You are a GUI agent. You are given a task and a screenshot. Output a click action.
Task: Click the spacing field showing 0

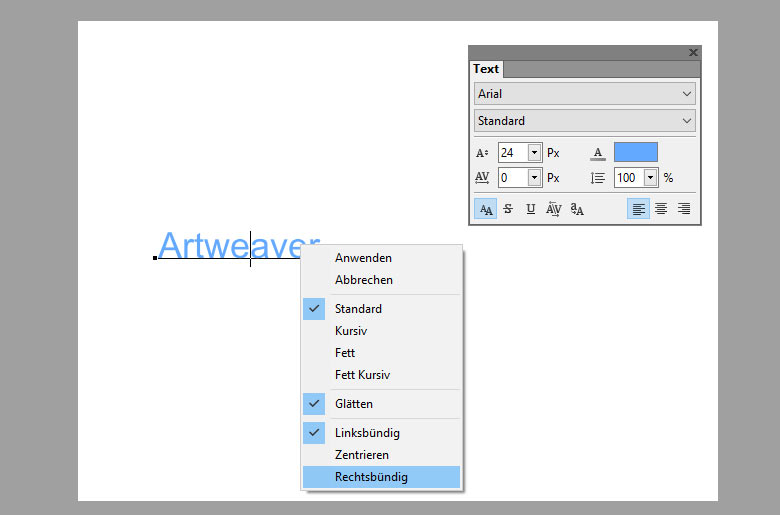(x=513, y=178)
